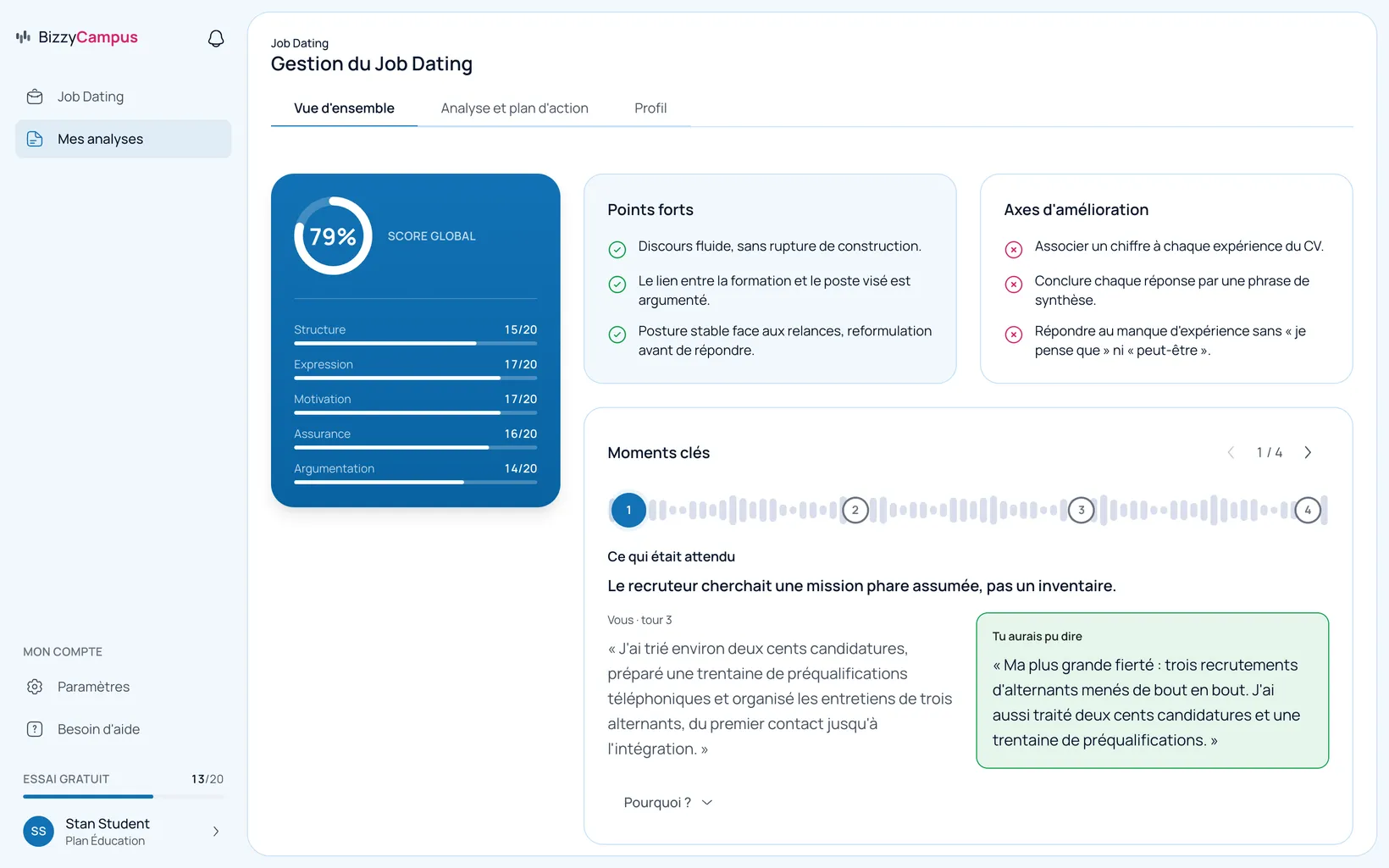Jump to timeline moment marker 4
The height and width of the screenshot is (868, 1389).
click(1308, 510)
